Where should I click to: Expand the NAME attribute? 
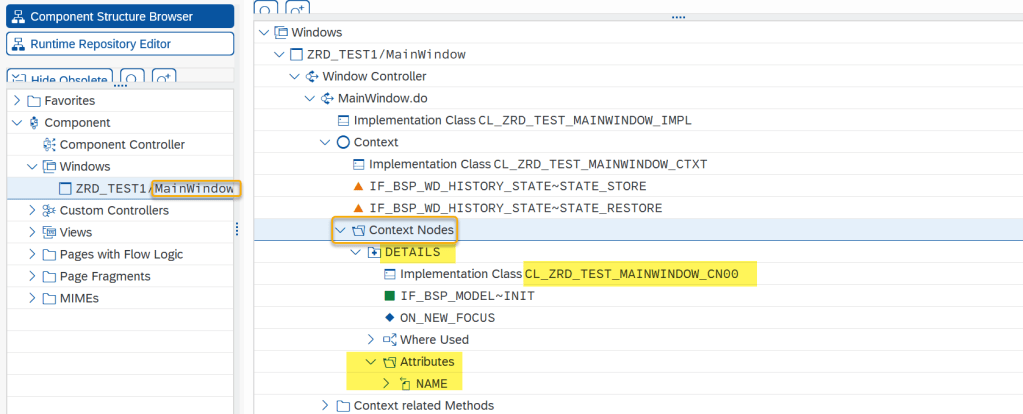pos(387,384)
